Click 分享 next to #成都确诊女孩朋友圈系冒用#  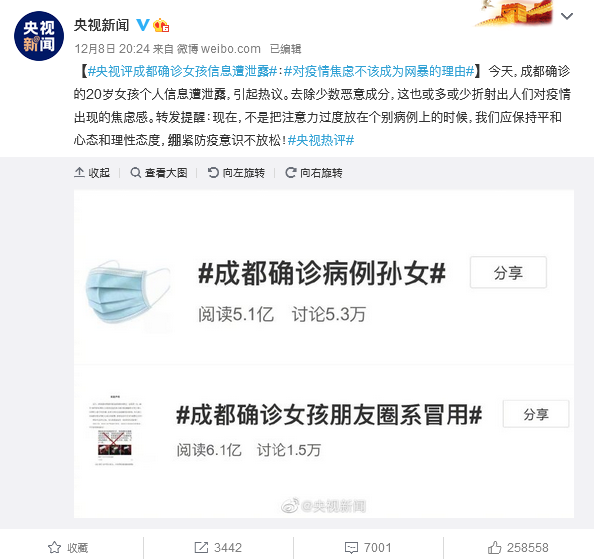pos(536,414)
